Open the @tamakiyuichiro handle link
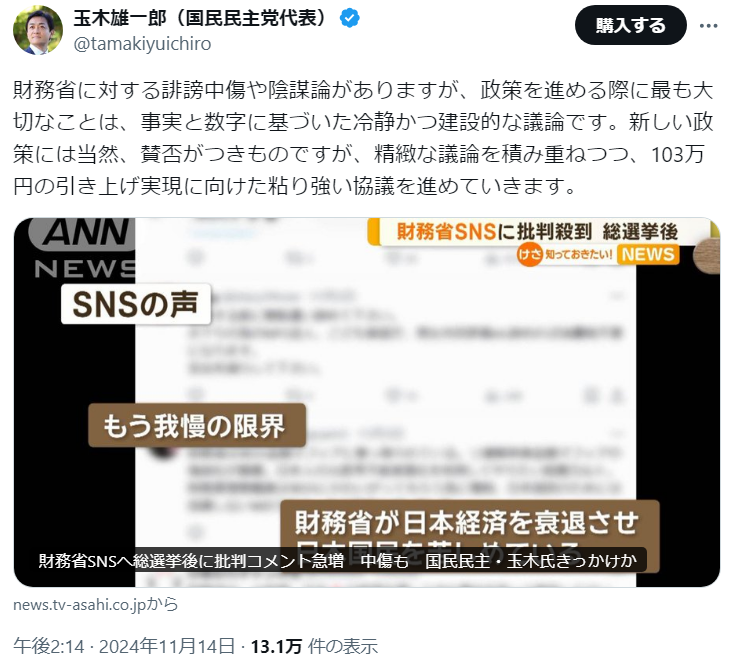 (142, 44)
